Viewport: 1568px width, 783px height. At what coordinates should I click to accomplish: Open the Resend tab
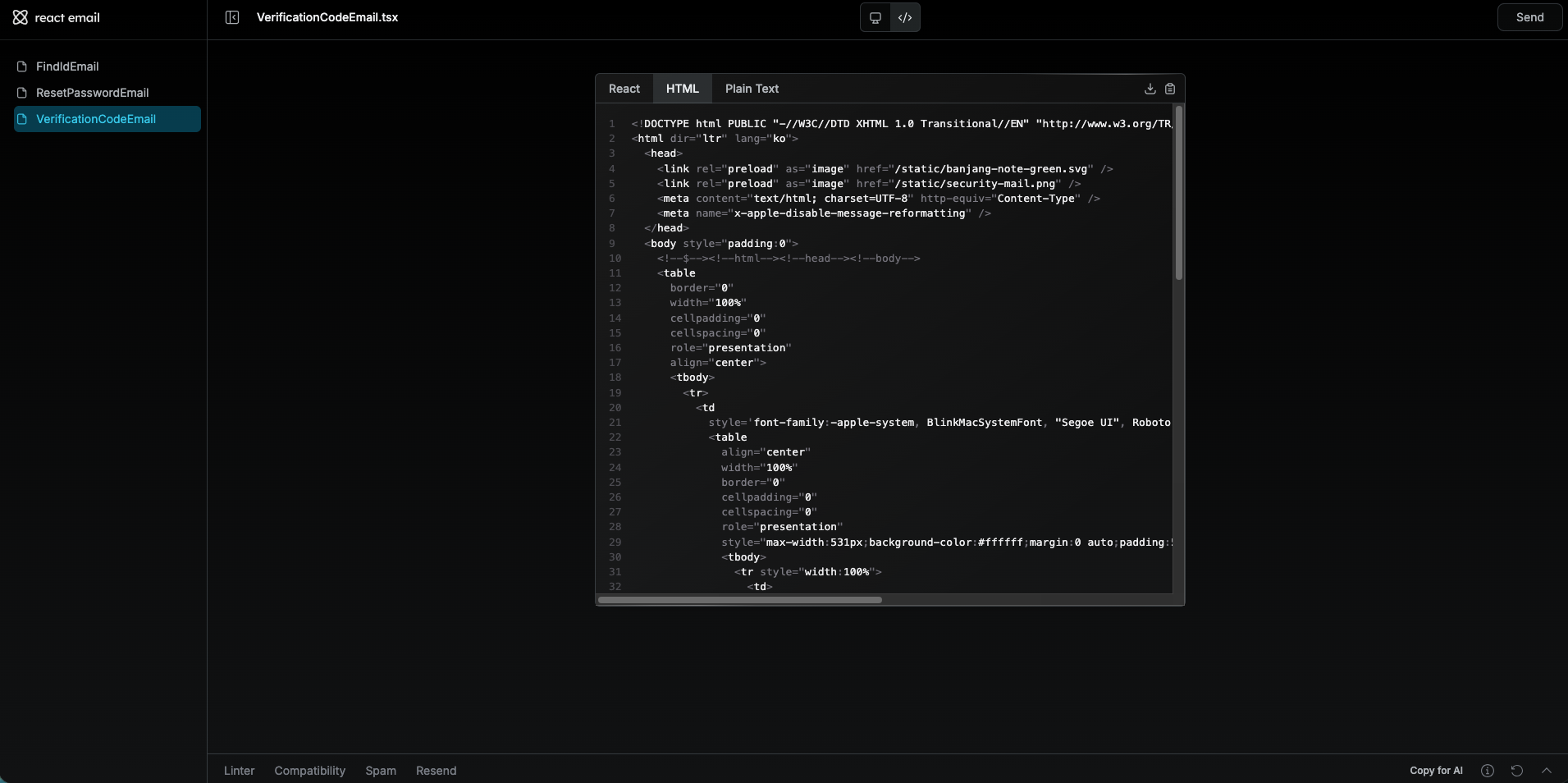(437, 771)
